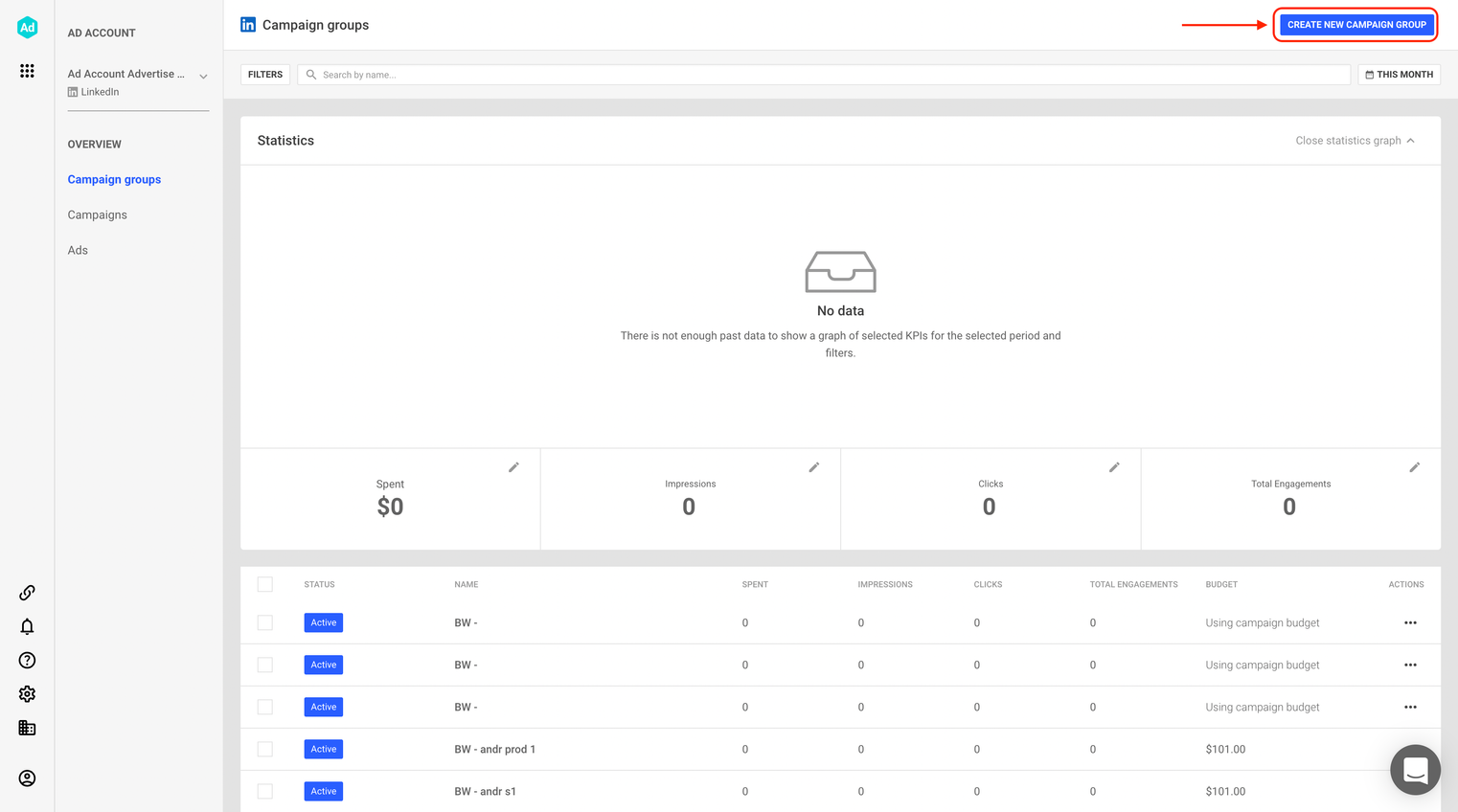The width and height of the screenshot is (1458, 812).
Task: Click $101.00 budget of BW - andr prod 1
Action: tap(1225, 749)
